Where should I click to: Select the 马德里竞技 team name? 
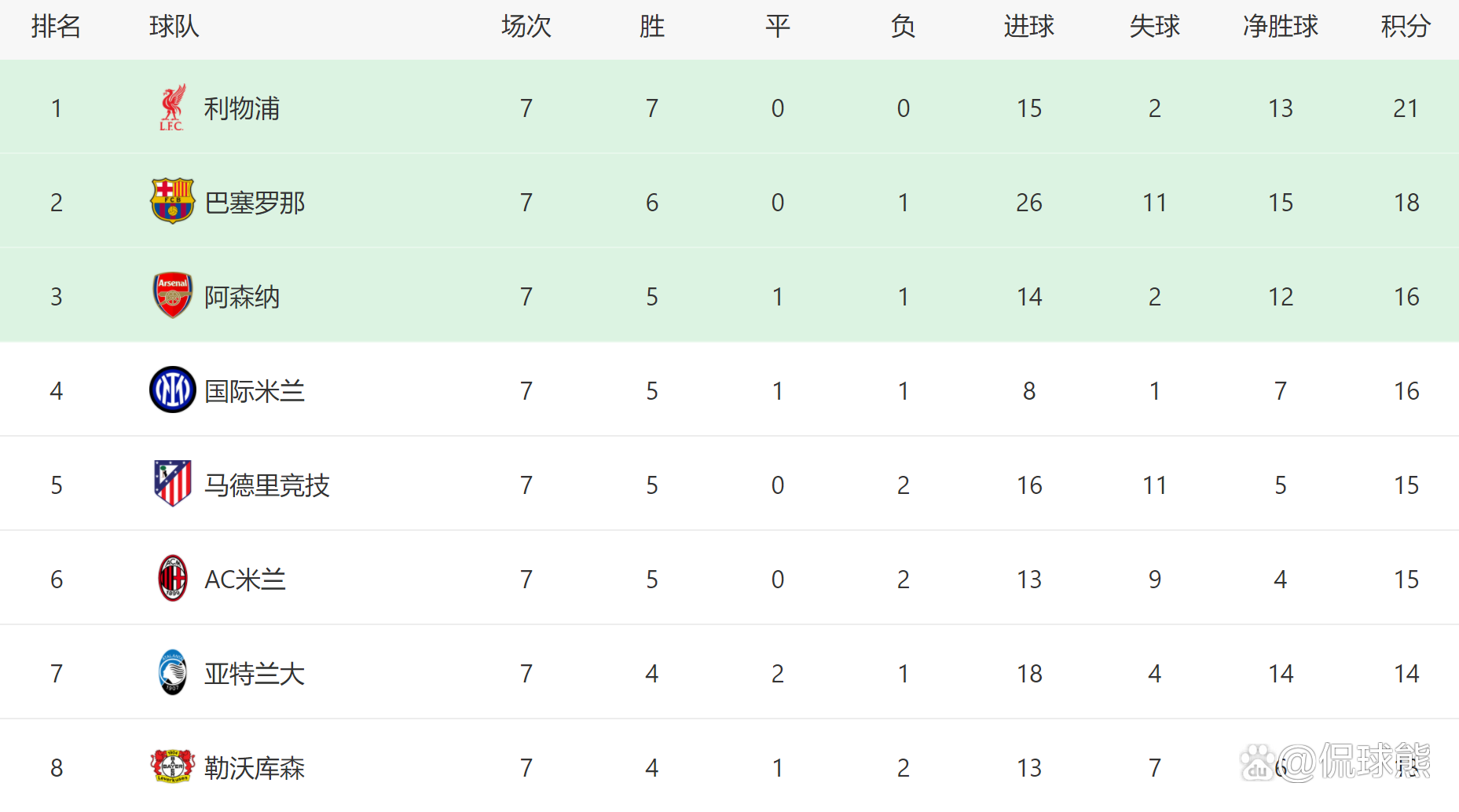(x=267, y=485)
